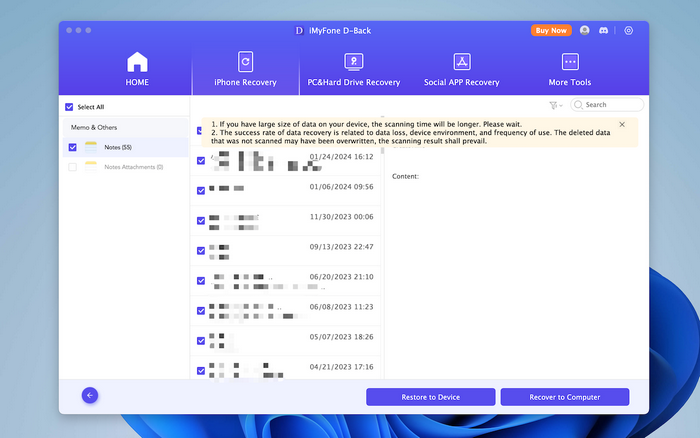Click the notes list scrollbar
700x438 pixels.
pos(382,151)
